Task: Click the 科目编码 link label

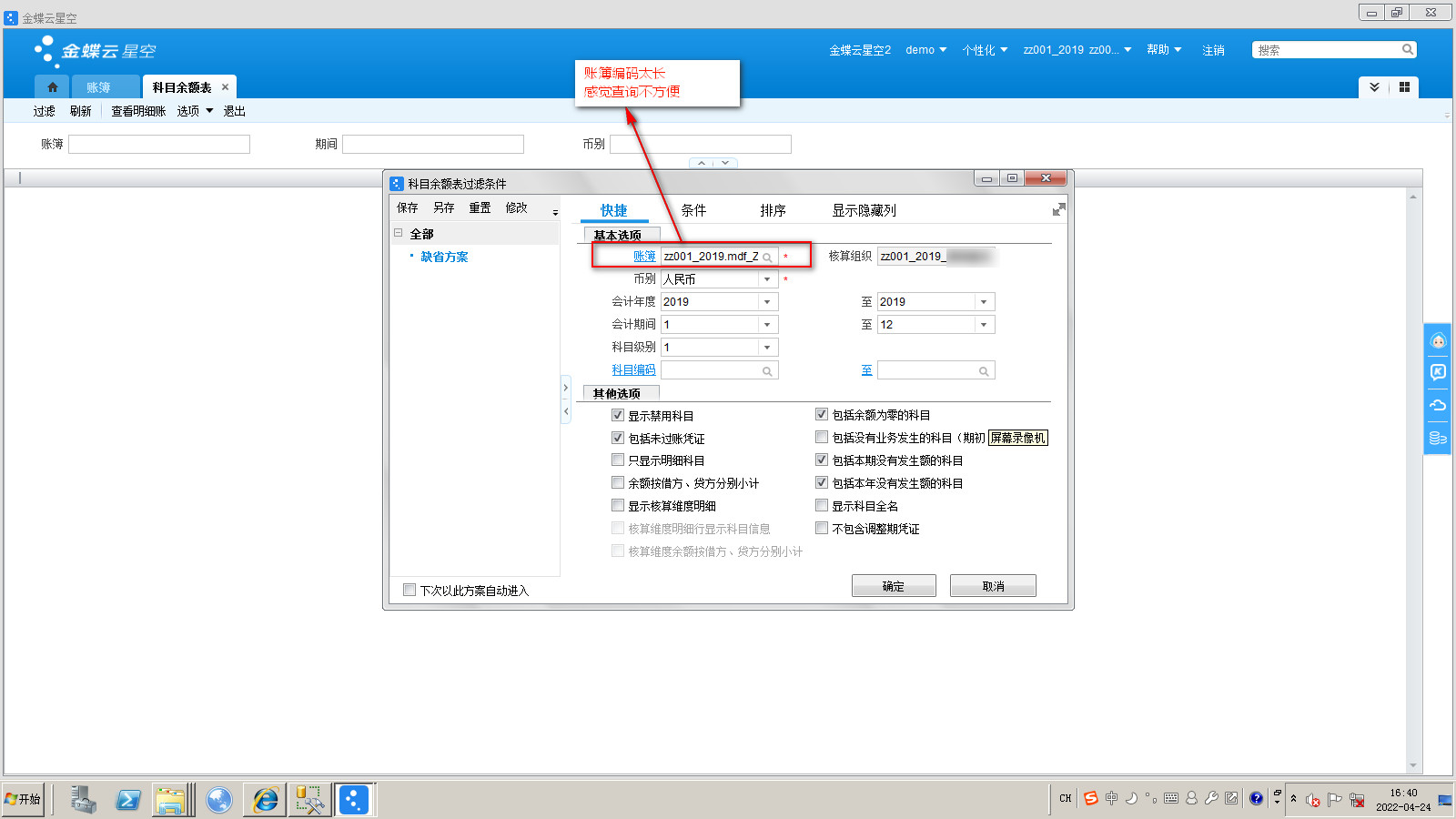Action: point(633,370)
